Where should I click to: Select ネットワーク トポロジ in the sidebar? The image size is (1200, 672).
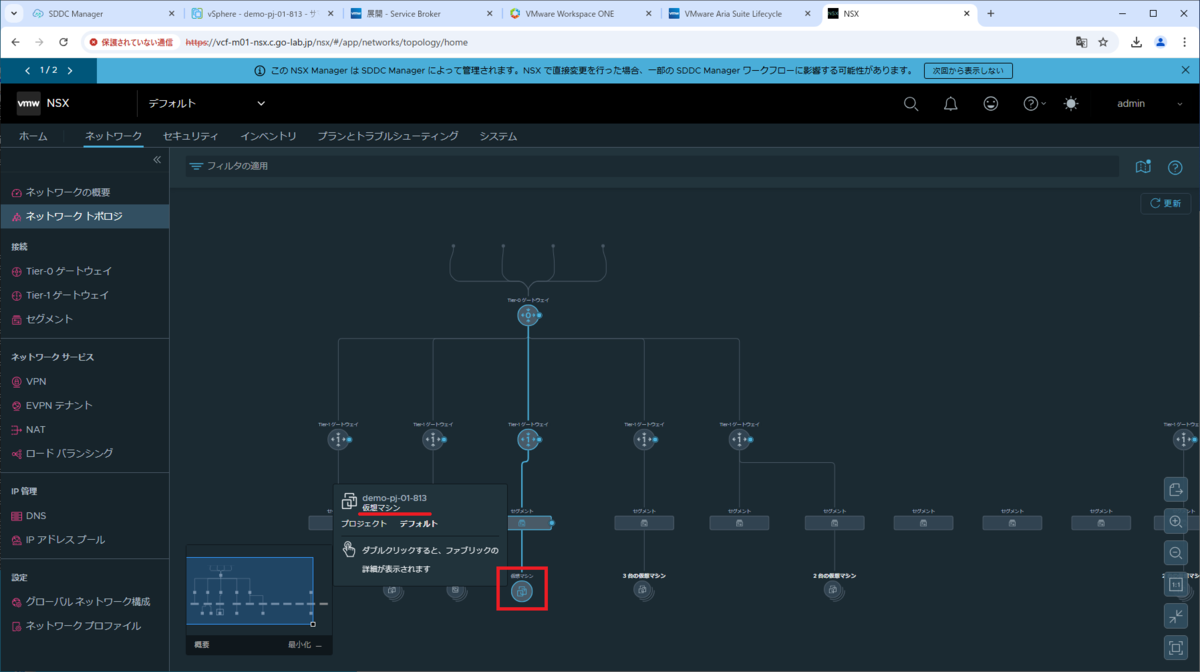84,216
